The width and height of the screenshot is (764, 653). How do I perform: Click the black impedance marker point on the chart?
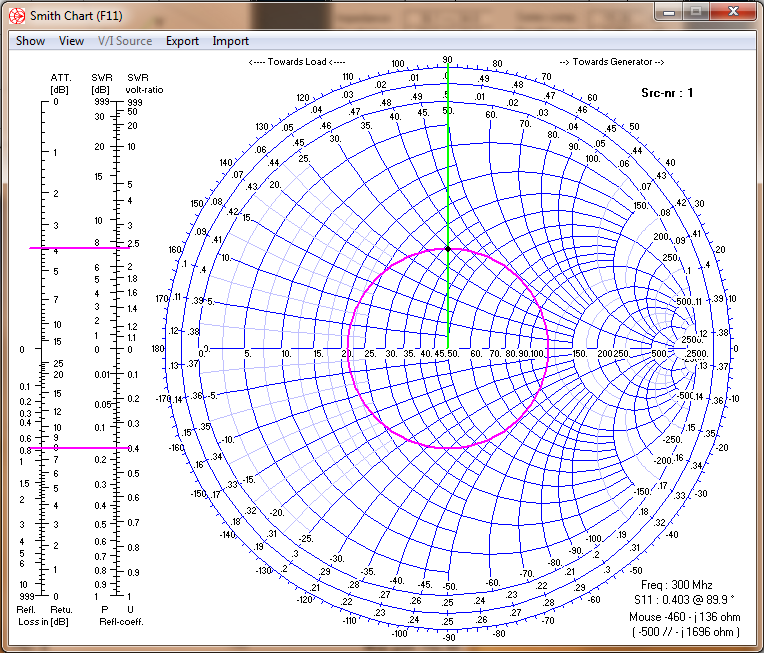tap(448, 249)
